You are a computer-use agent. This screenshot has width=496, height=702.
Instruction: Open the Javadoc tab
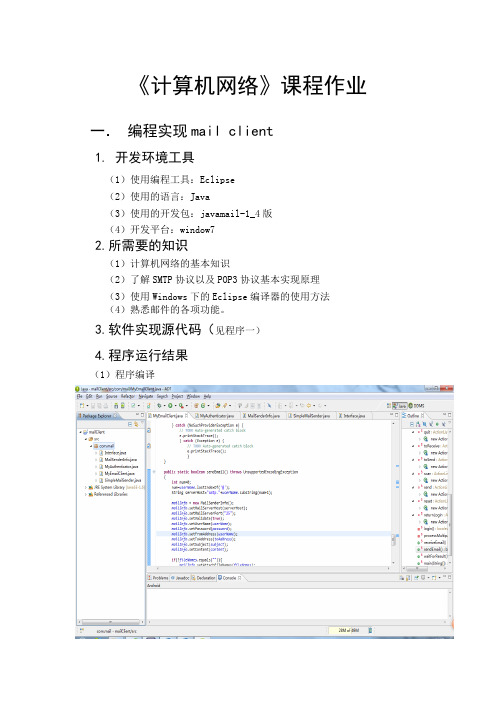coord(180,578)
